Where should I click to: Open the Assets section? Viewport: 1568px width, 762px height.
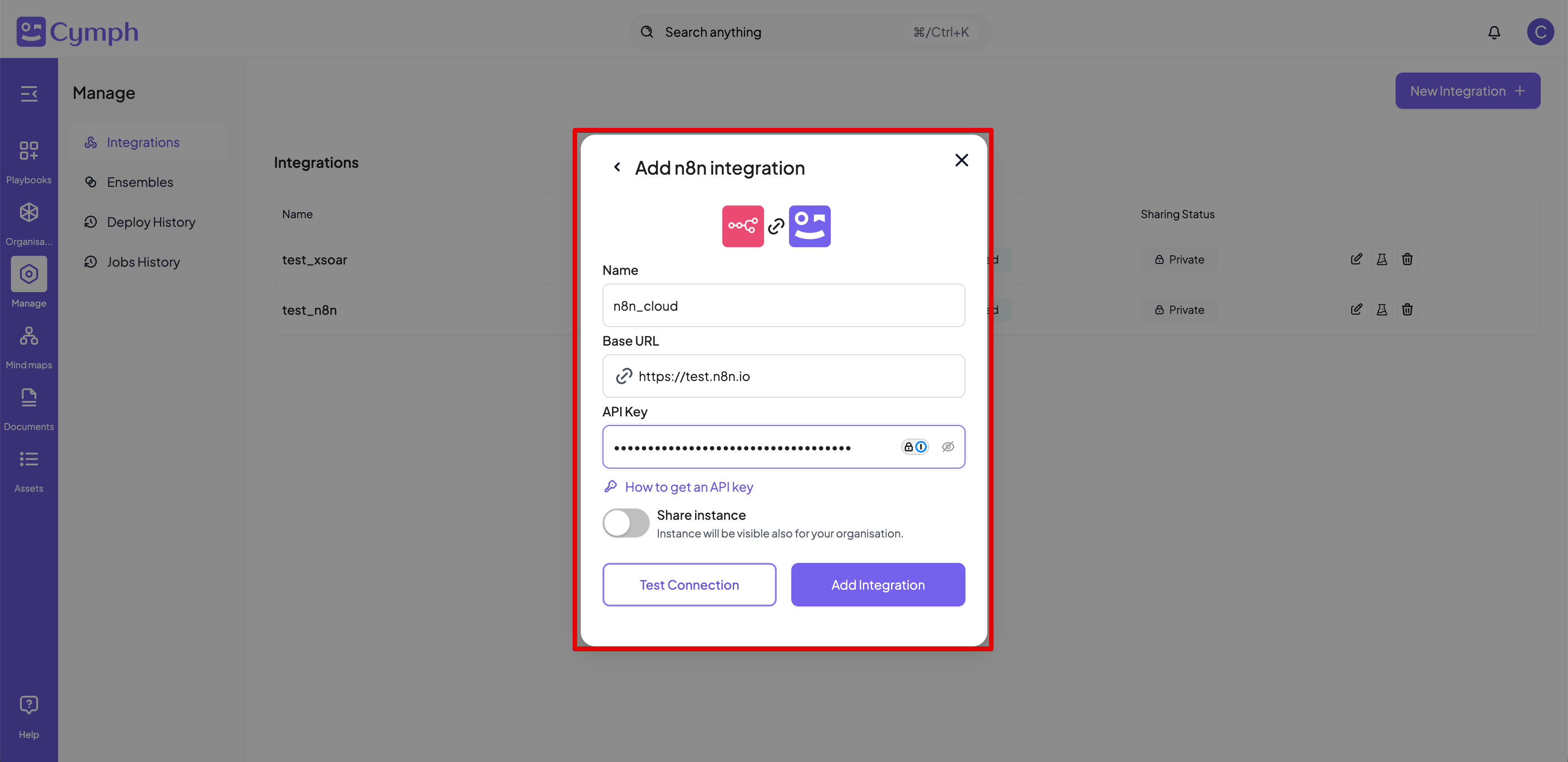(x=29, y=468)
